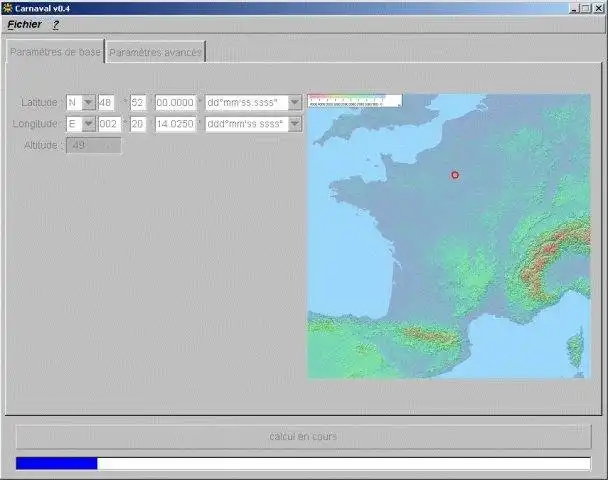The height and width of the screenshot is (480, 608).
Task: Click the Altitude label
Action: point(41,145)
